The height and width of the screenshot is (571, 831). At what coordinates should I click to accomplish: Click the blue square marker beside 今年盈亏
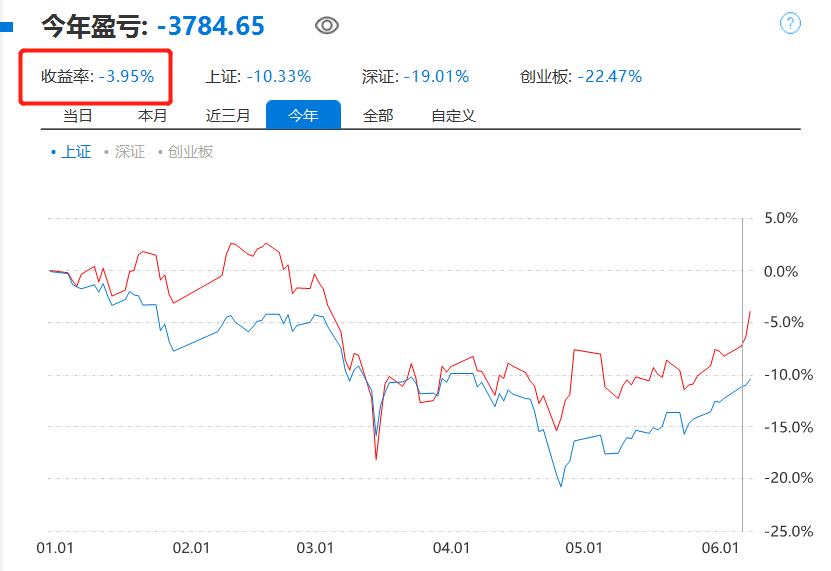(x=6, y=27)
